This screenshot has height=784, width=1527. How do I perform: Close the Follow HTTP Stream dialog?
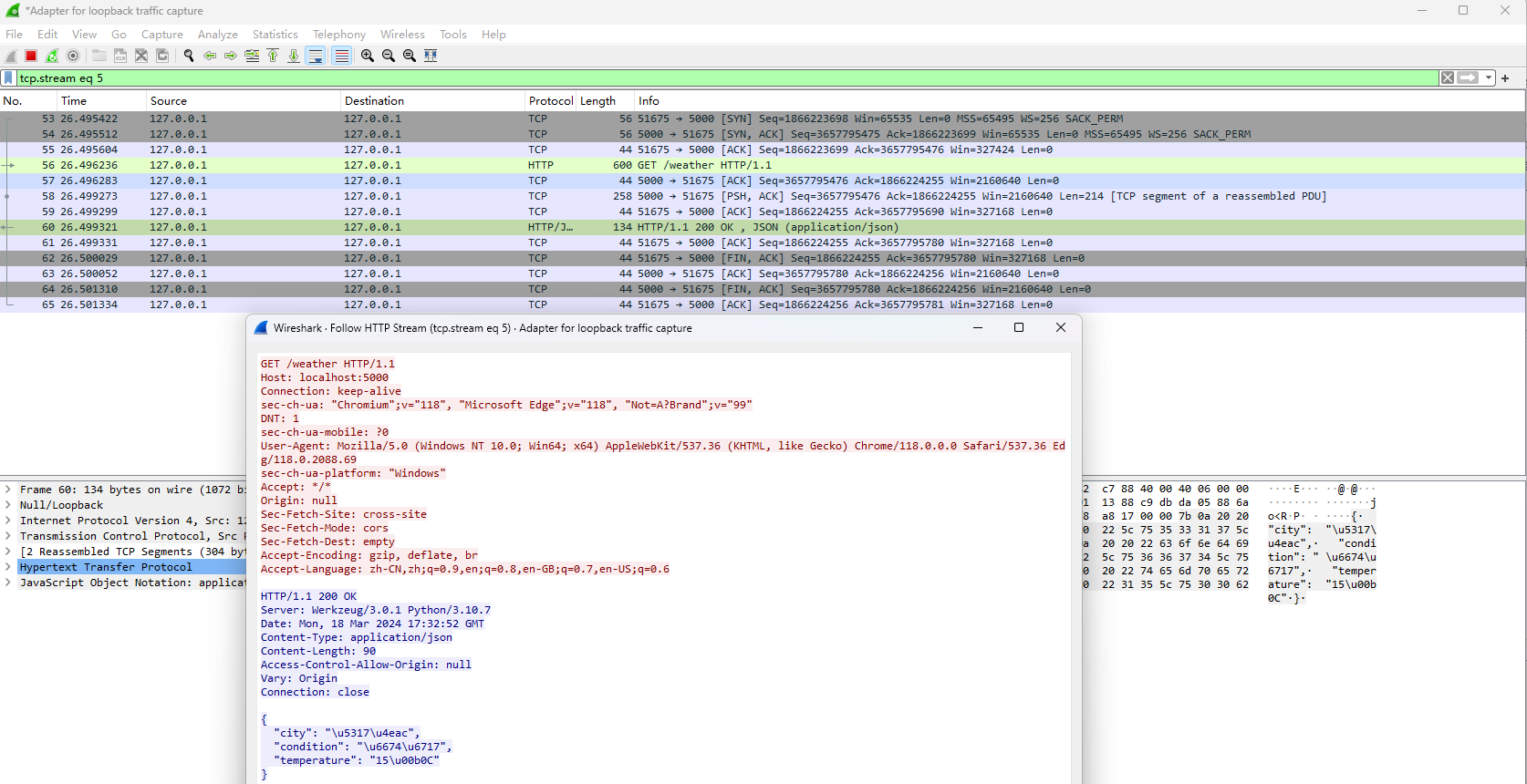(1061, 328)
